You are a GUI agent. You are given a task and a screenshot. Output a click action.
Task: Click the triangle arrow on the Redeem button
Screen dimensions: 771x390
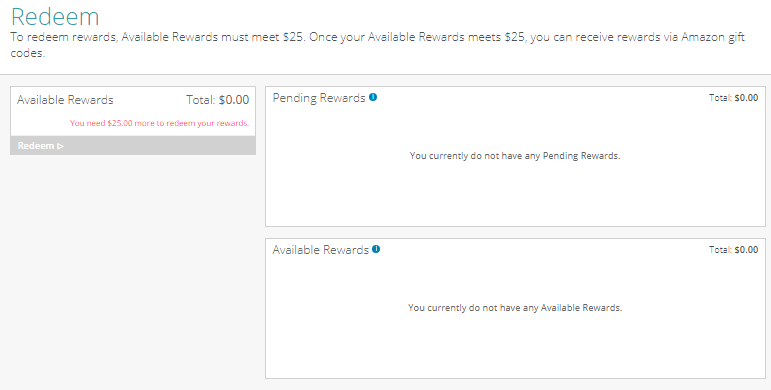click(60, 146)
